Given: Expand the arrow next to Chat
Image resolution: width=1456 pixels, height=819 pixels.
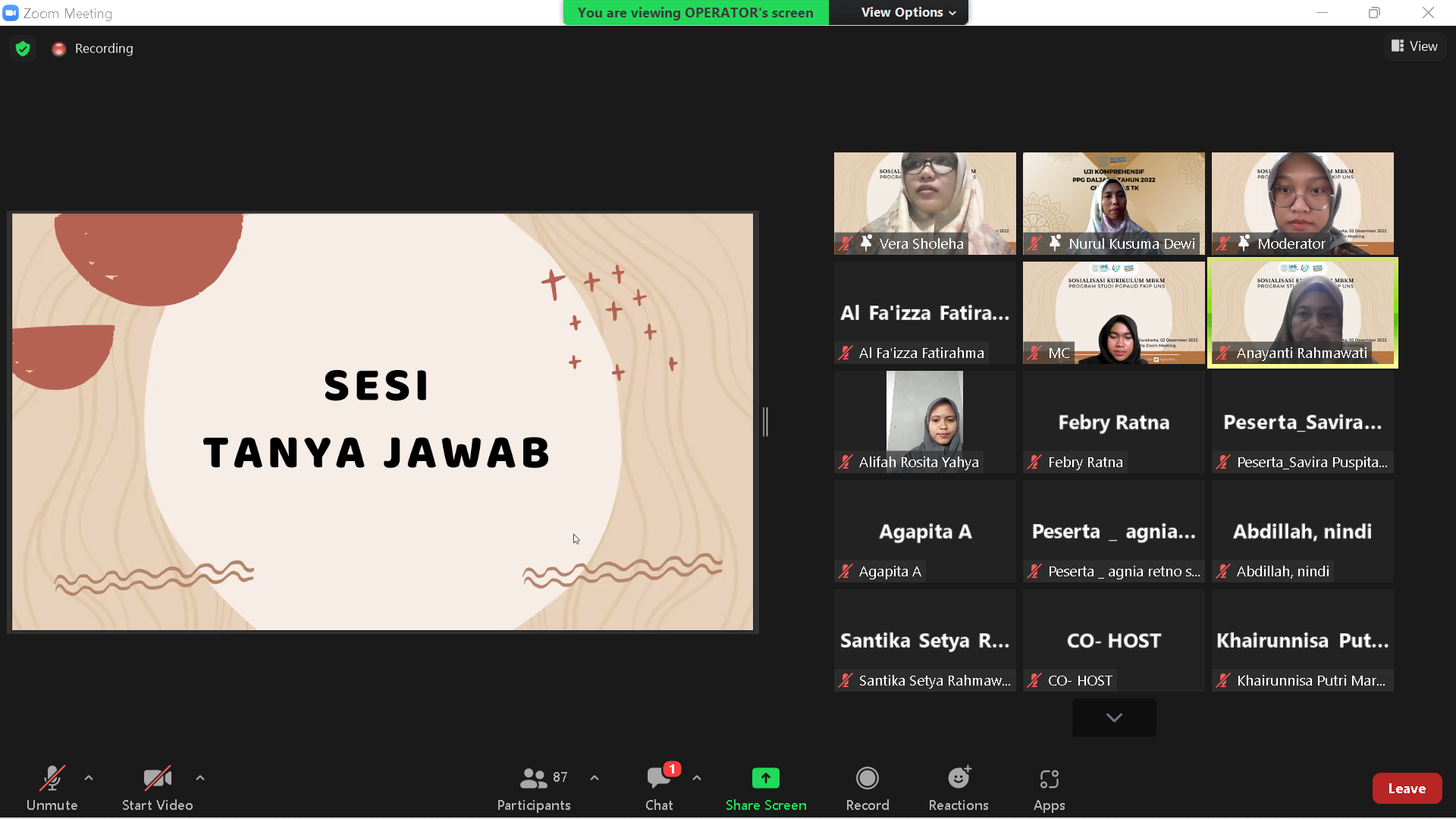Looking at the screenshot, I should point(697,778).
